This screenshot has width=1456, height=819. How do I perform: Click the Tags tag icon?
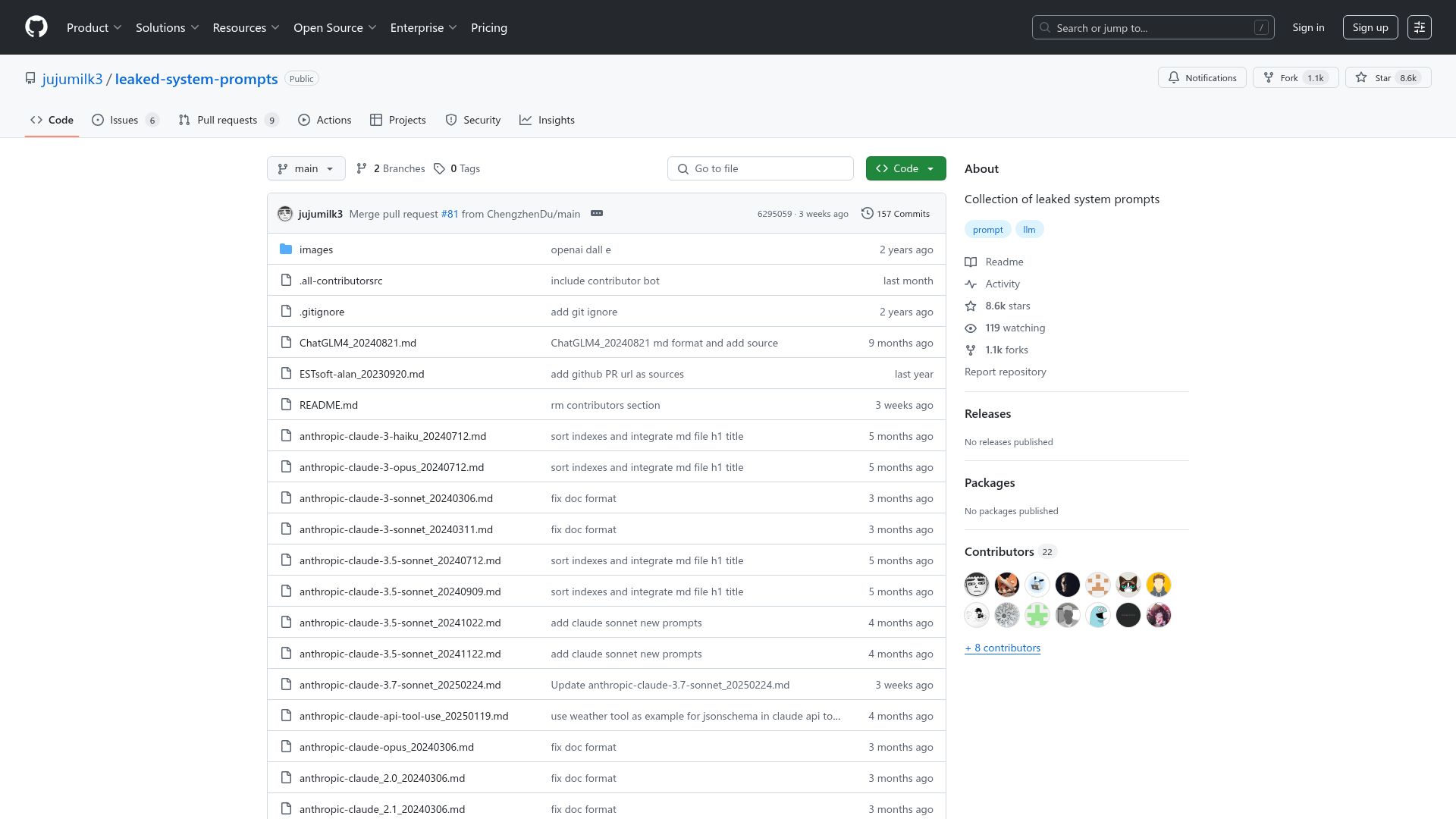pos(439,169)
